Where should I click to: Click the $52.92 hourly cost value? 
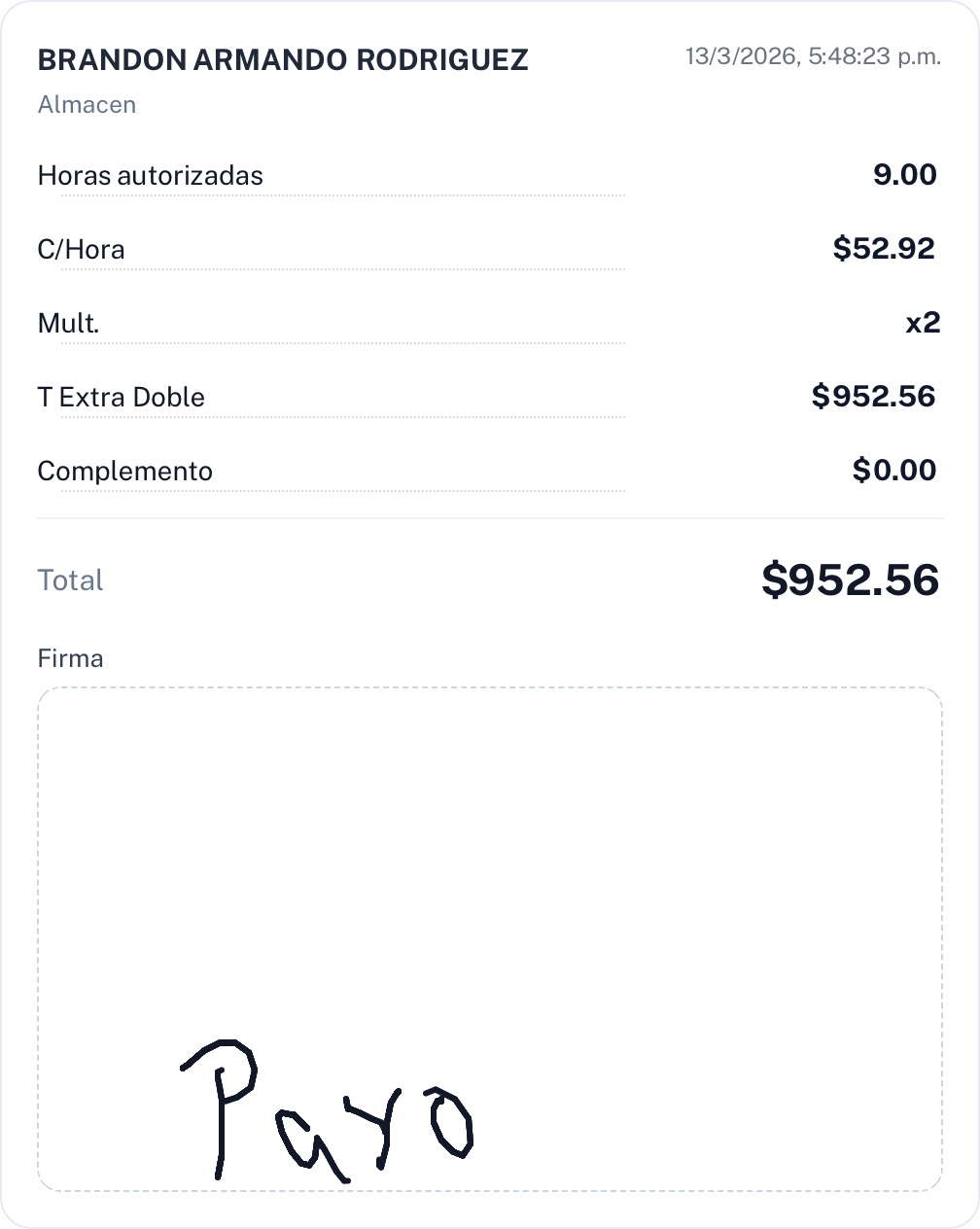[x=884, y=249]
